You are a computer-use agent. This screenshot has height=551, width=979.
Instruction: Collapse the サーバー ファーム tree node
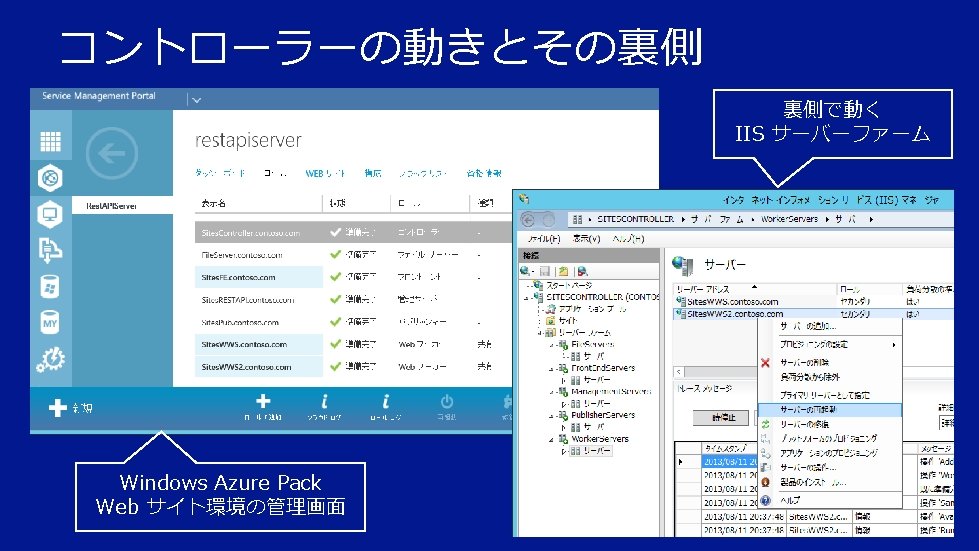click(x=539, y=333)
